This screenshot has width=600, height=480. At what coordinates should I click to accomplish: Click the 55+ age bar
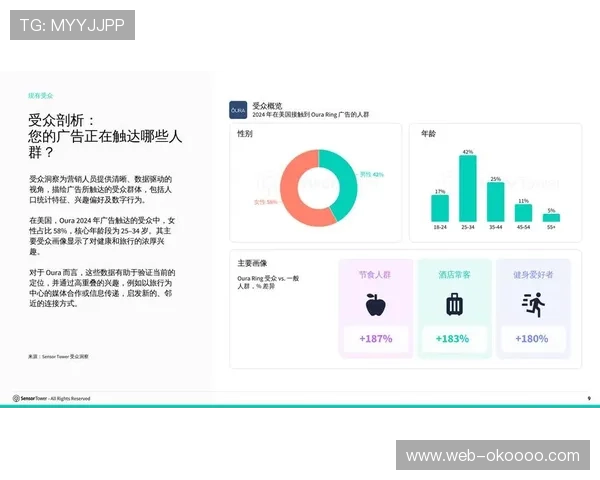coord(551,218)
